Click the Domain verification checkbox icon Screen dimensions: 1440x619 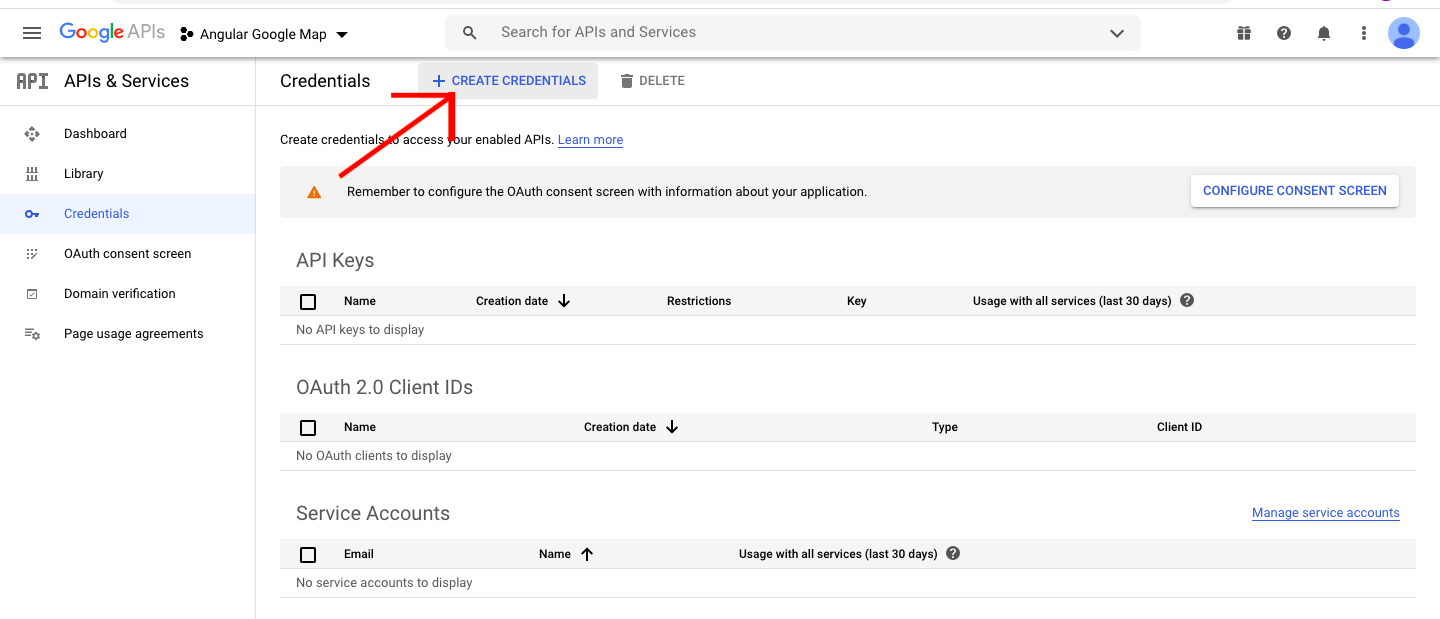click(x=32, y=294)
